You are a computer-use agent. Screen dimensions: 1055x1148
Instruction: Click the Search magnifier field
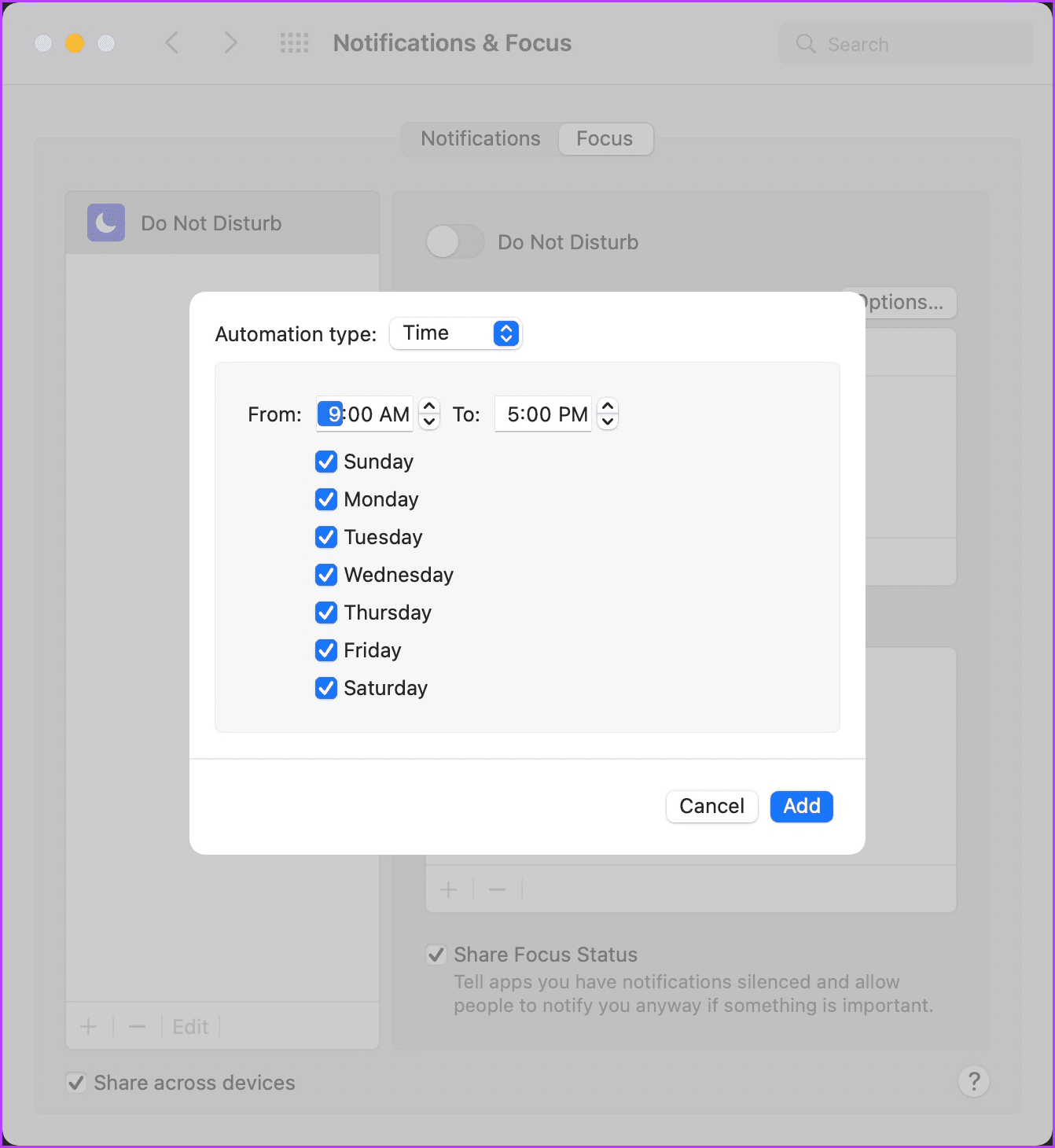pyautogui.click(x=906, y=44)
